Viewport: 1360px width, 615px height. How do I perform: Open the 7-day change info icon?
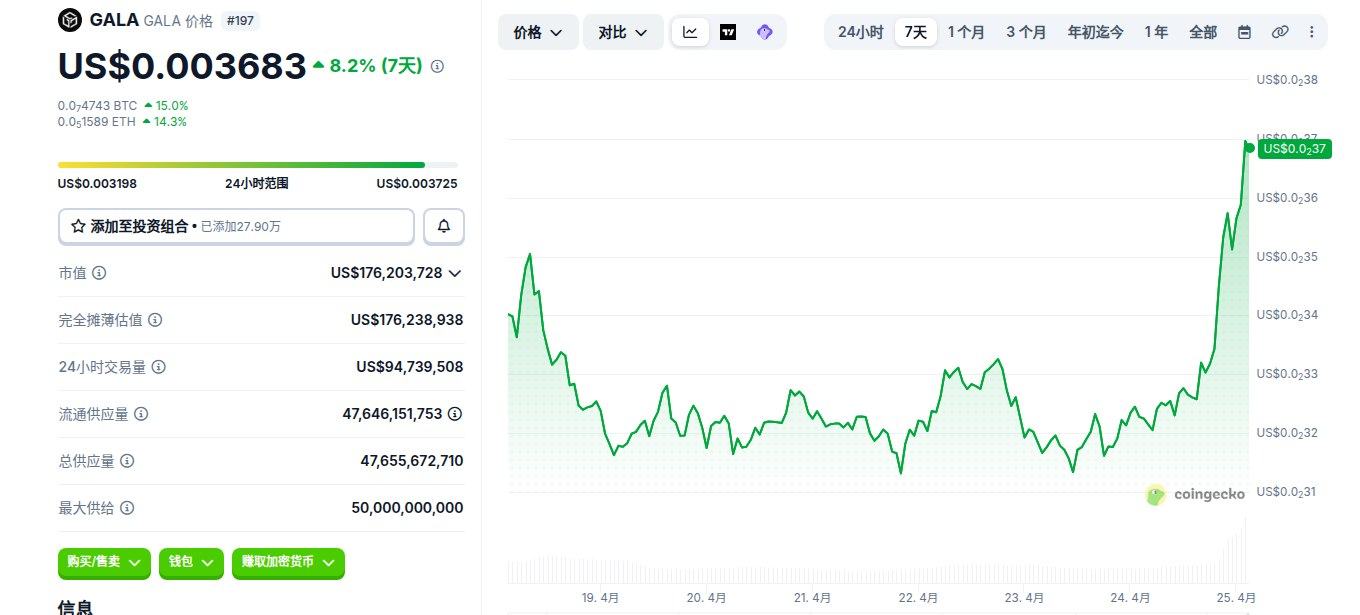(x=437, y=66)
